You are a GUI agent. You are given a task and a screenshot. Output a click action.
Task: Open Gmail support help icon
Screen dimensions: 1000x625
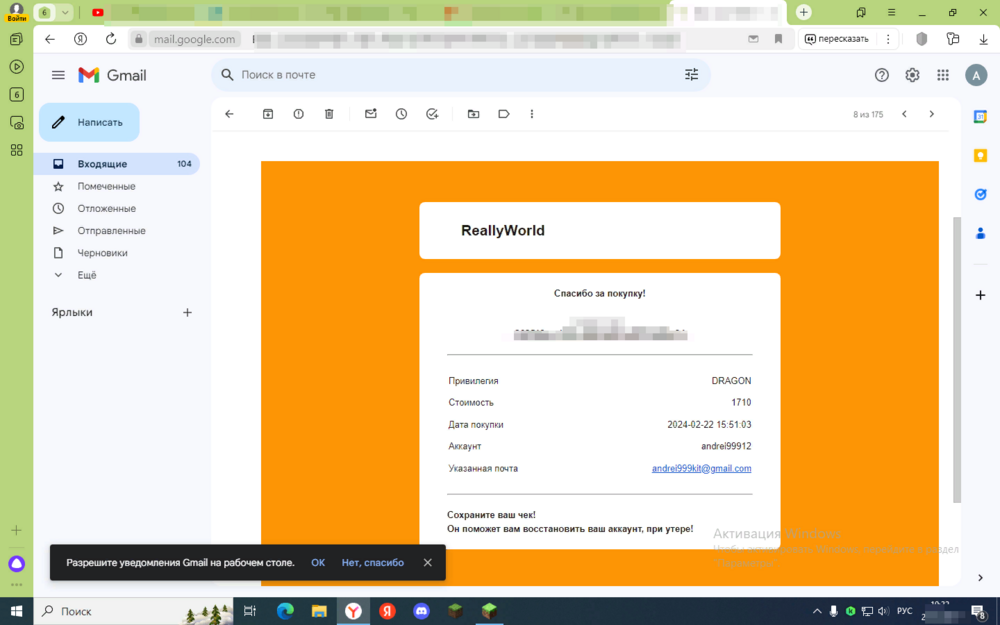(881, 75)
